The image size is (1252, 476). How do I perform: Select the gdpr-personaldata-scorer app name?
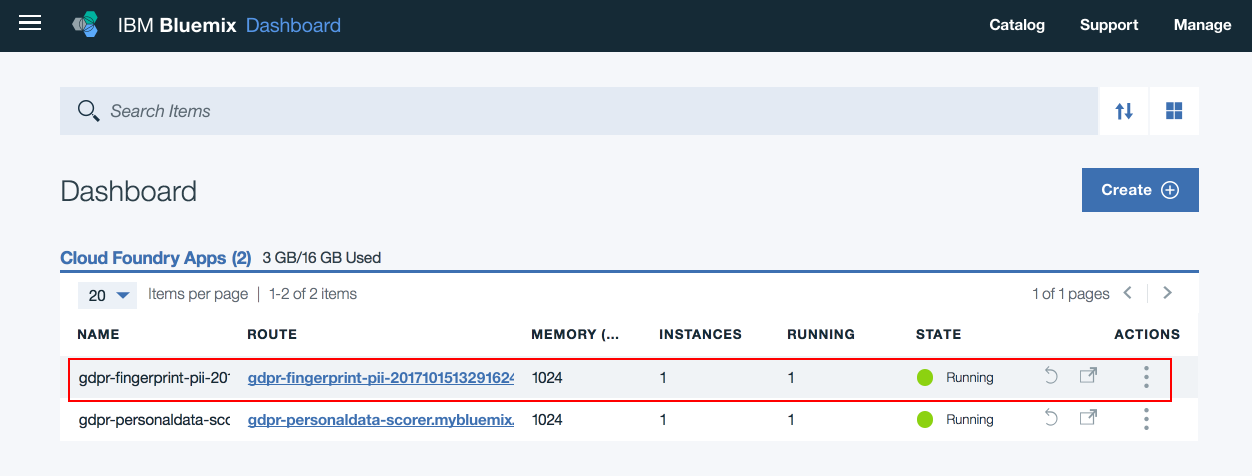pos(154,420)
